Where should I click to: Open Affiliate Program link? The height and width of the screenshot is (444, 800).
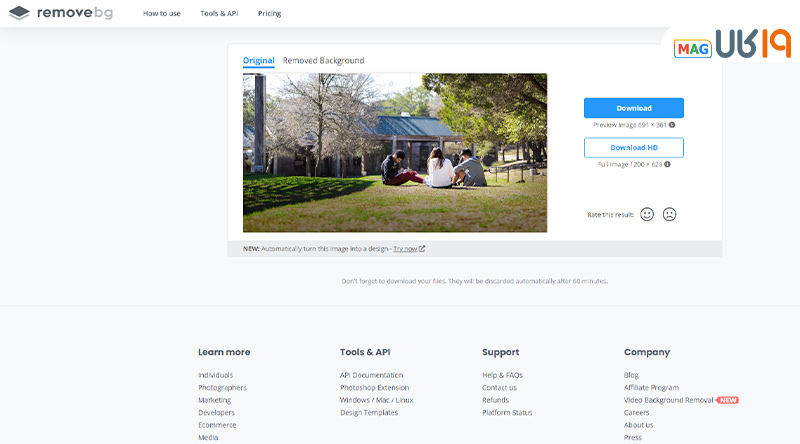652,388
